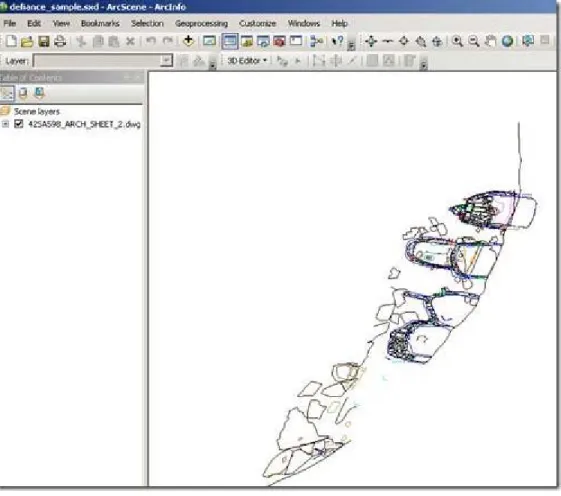Activate the Zoom Out magnifier
Image resolution: width=561 pixels, height=496 pixels.
click(474, 42)
